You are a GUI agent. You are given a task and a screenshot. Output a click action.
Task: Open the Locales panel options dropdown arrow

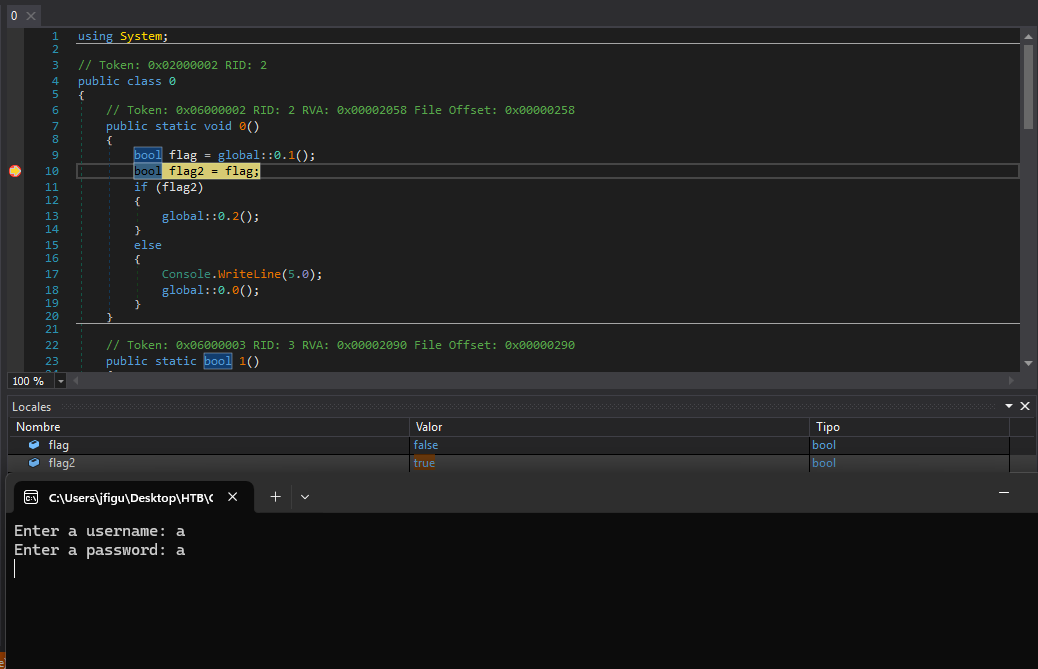1009,406
